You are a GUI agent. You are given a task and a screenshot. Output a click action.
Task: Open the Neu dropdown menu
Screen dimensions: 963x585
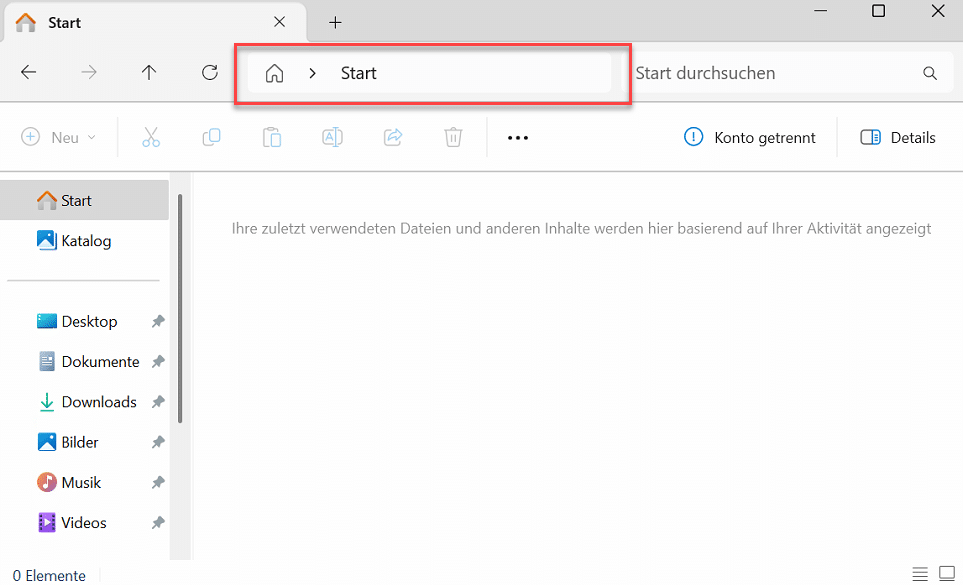tap(60, 138)
